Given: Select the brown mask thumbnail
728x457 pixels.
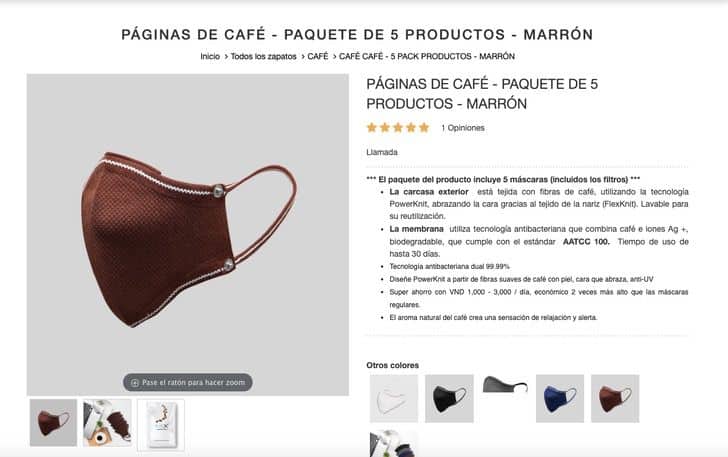Looking at the screenshot, I should pos(53,423).
